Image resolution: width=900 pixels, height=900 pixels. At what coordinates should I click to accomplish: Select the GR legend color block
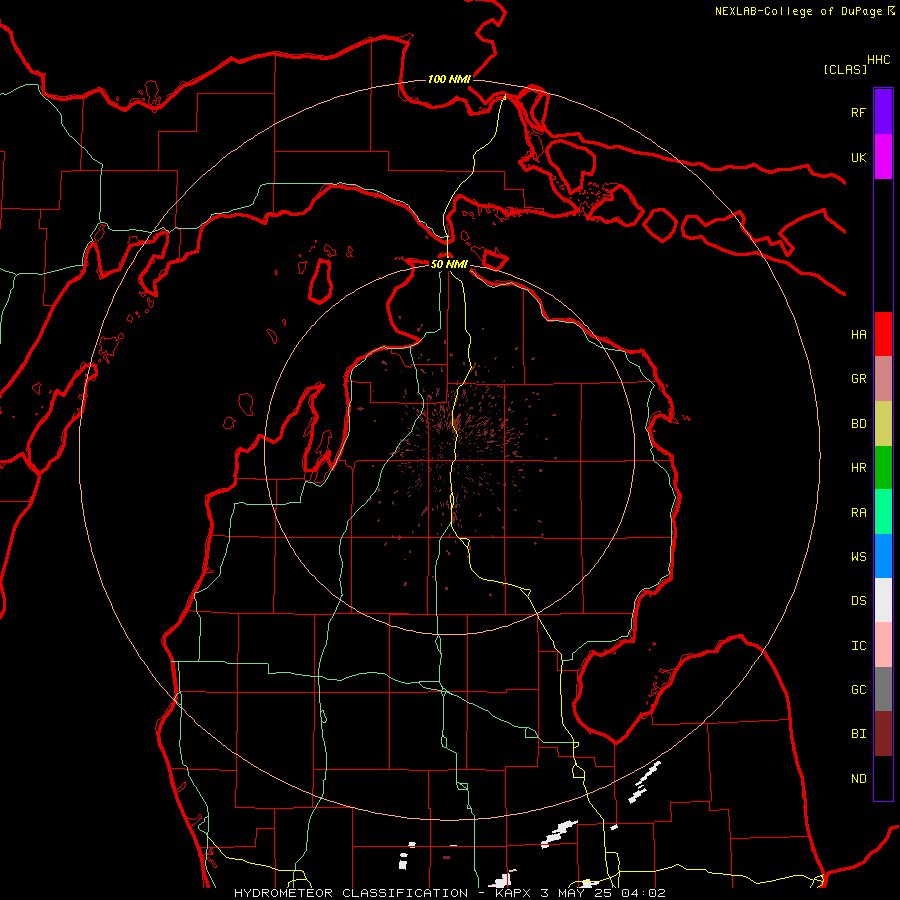click(x=883, y=378)
